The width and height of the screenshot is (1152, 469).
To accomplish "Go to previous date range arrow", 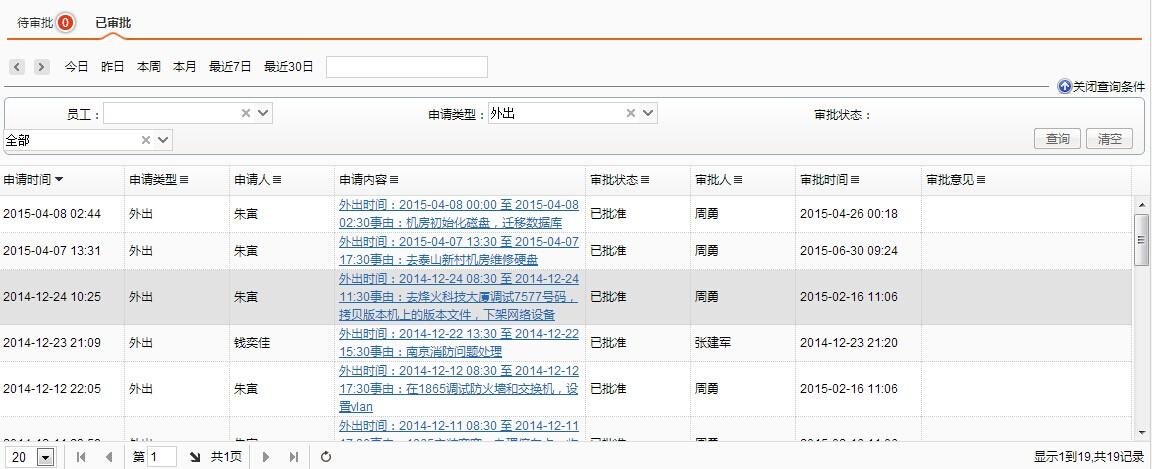I will (x=17, y=67).
